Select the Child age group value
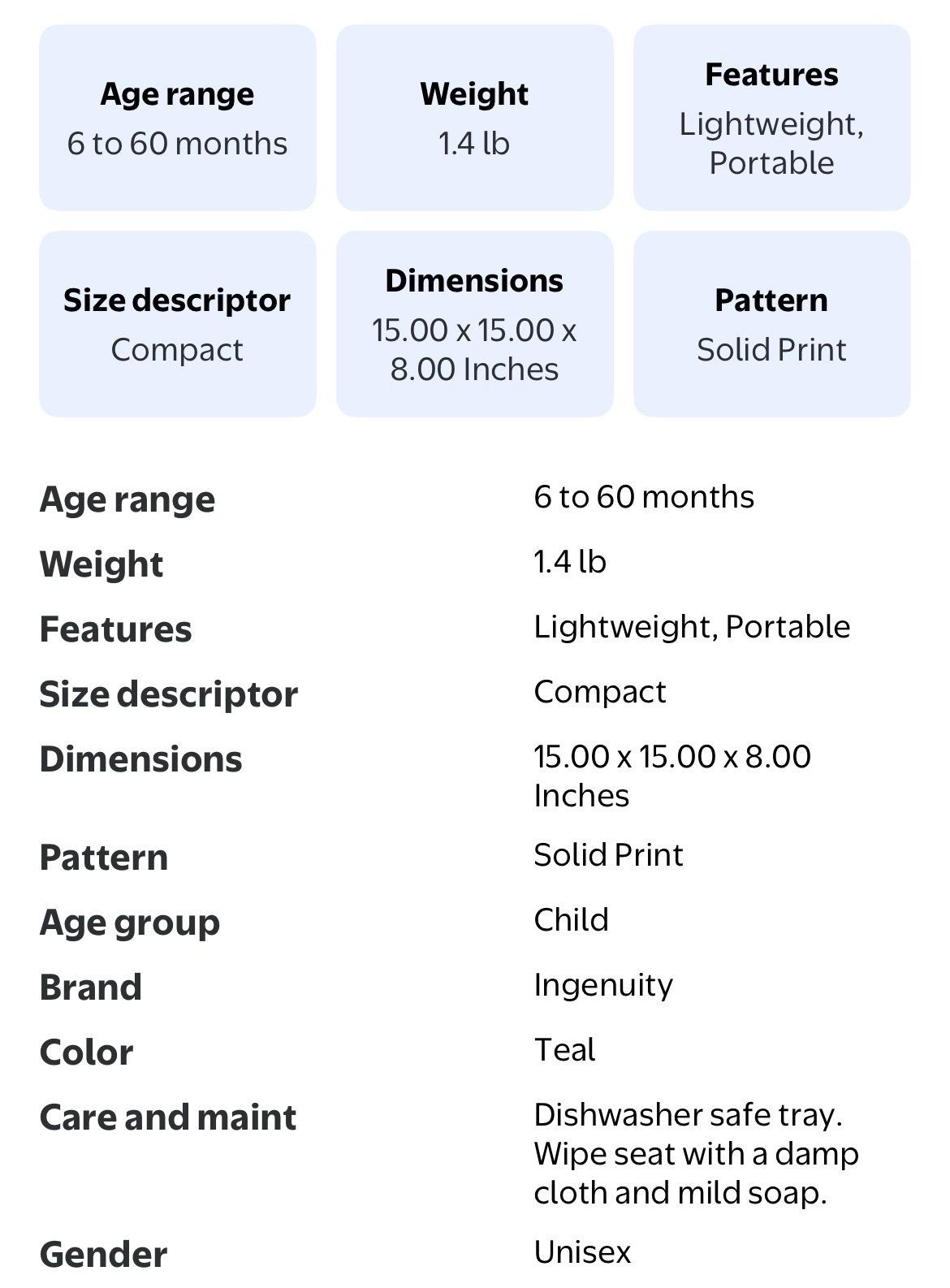This screenshot has width=950, height=1288. click(571, 919)
